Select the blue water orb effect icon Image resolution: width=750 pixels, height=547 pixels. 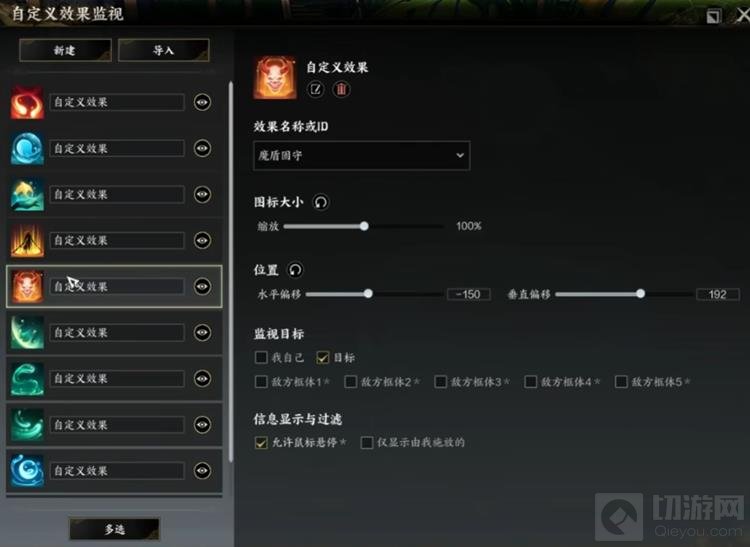tap(27, 149)
